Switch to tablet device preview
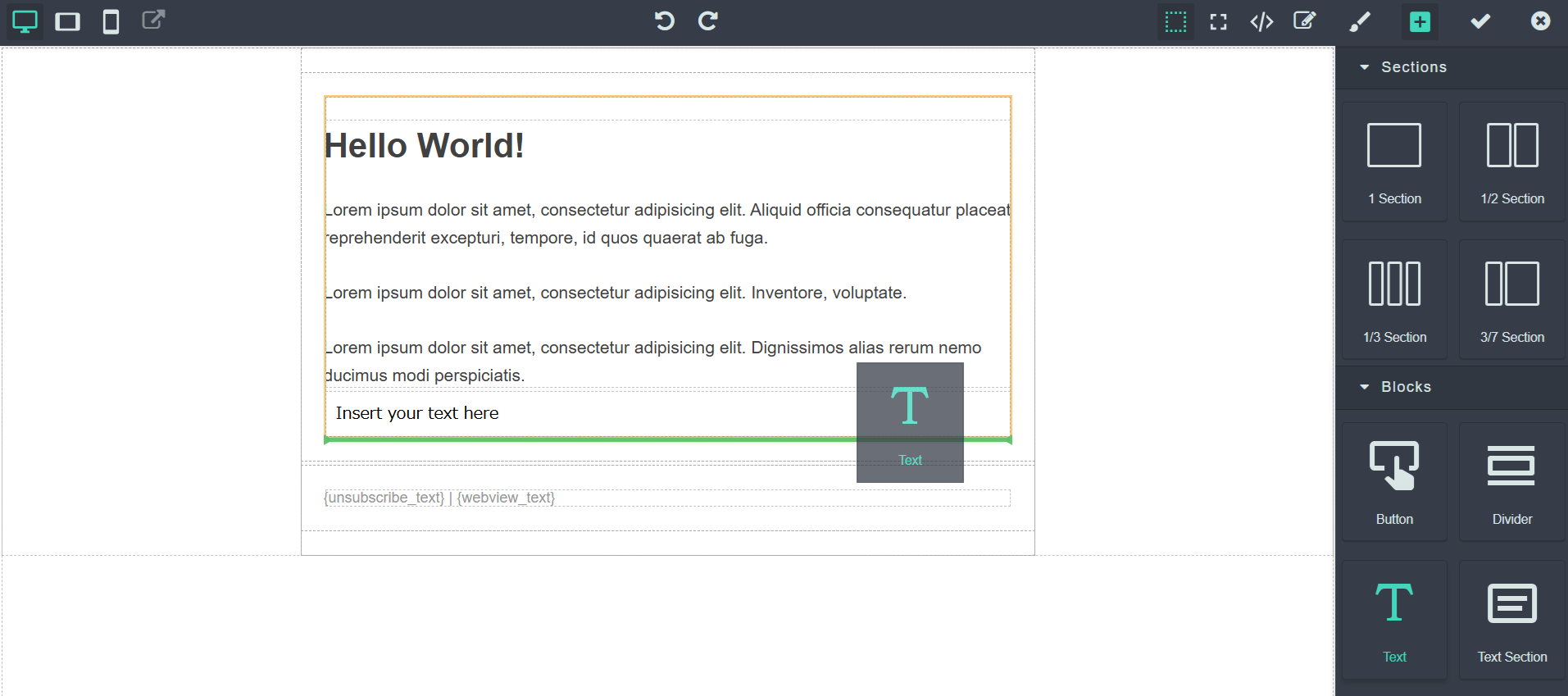Screen dimensions: 1568x696 click(x=67, y=22)
